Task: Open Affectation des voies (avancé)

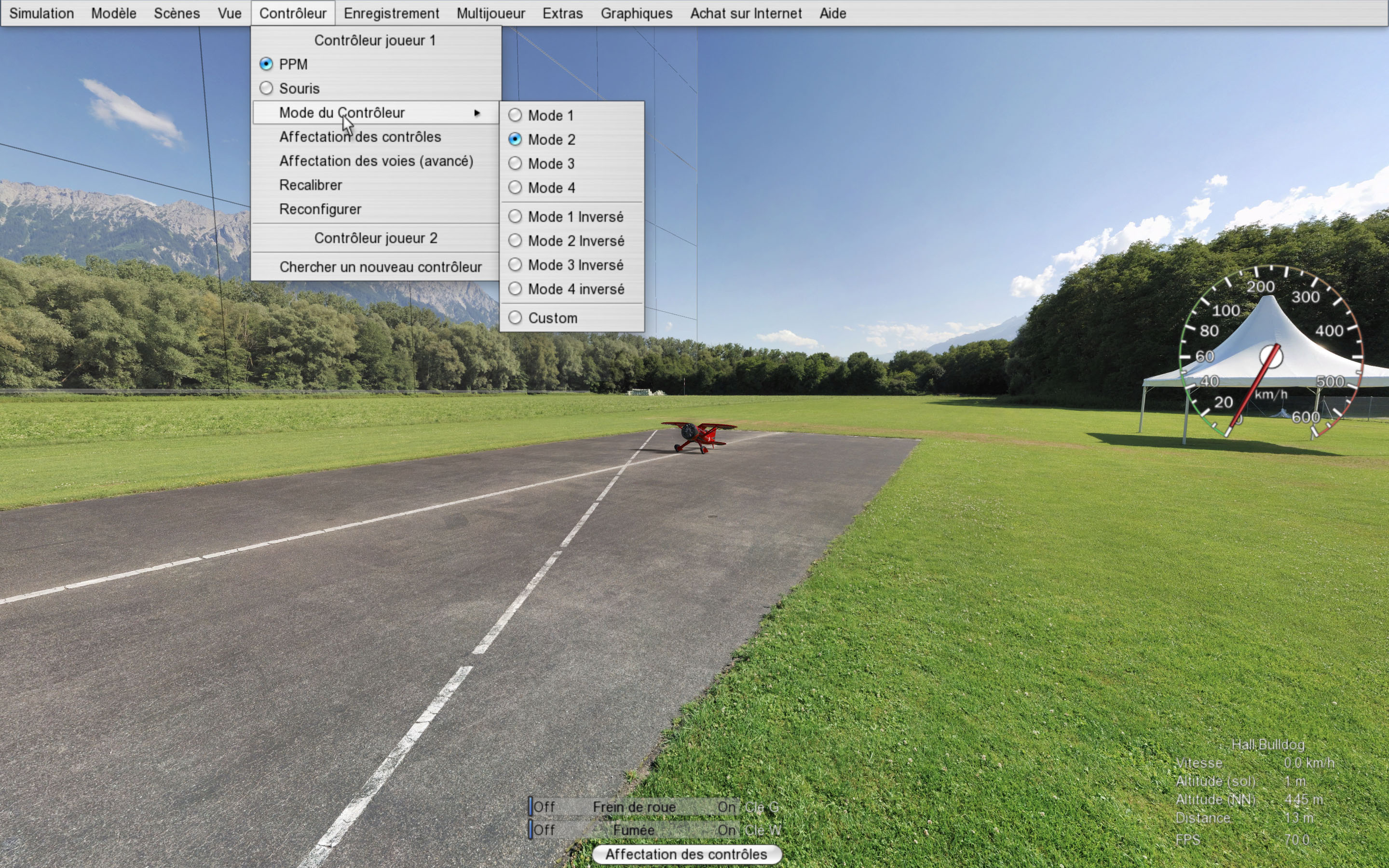Action: tap(376, 162)
